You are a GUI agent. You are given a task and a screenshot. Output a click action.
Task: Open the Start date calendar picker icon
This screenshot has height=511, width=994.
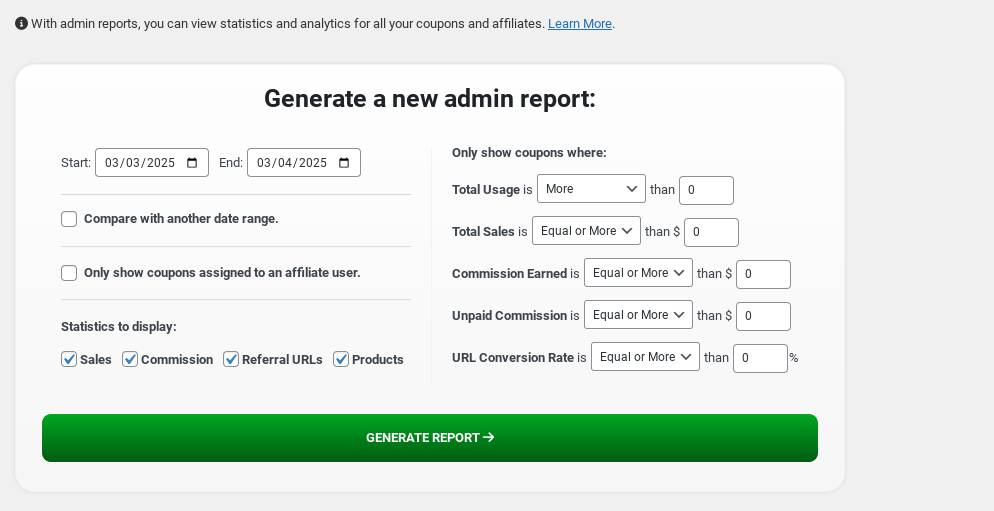click(x=192, y=163)
